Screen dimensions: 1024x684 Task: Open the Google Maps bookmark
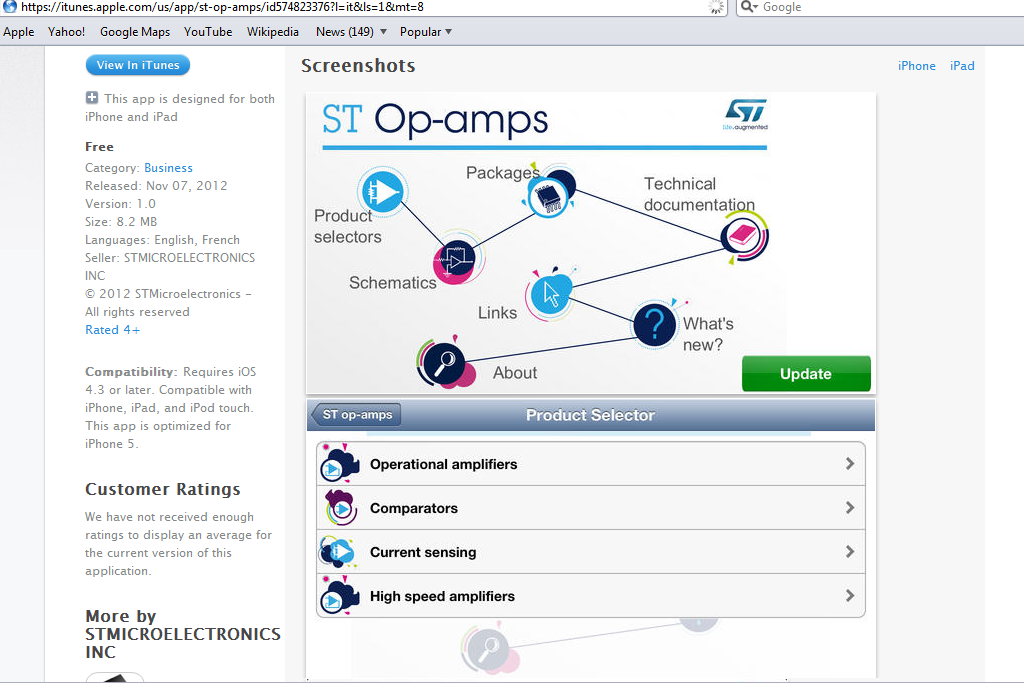[135, 31]
